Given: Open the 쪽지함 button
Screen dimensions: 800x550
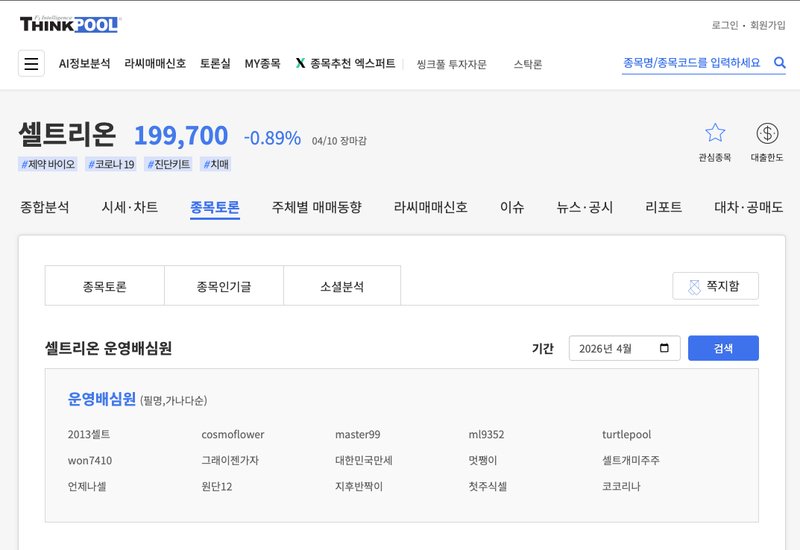Looking at the screenshot, I should tap(715, 286).
